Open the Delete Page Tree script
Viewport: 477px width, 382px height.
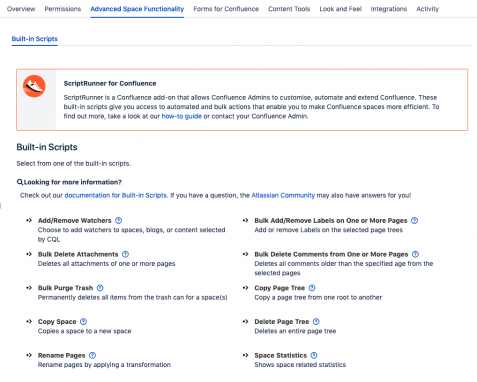[x=282, y=322]
